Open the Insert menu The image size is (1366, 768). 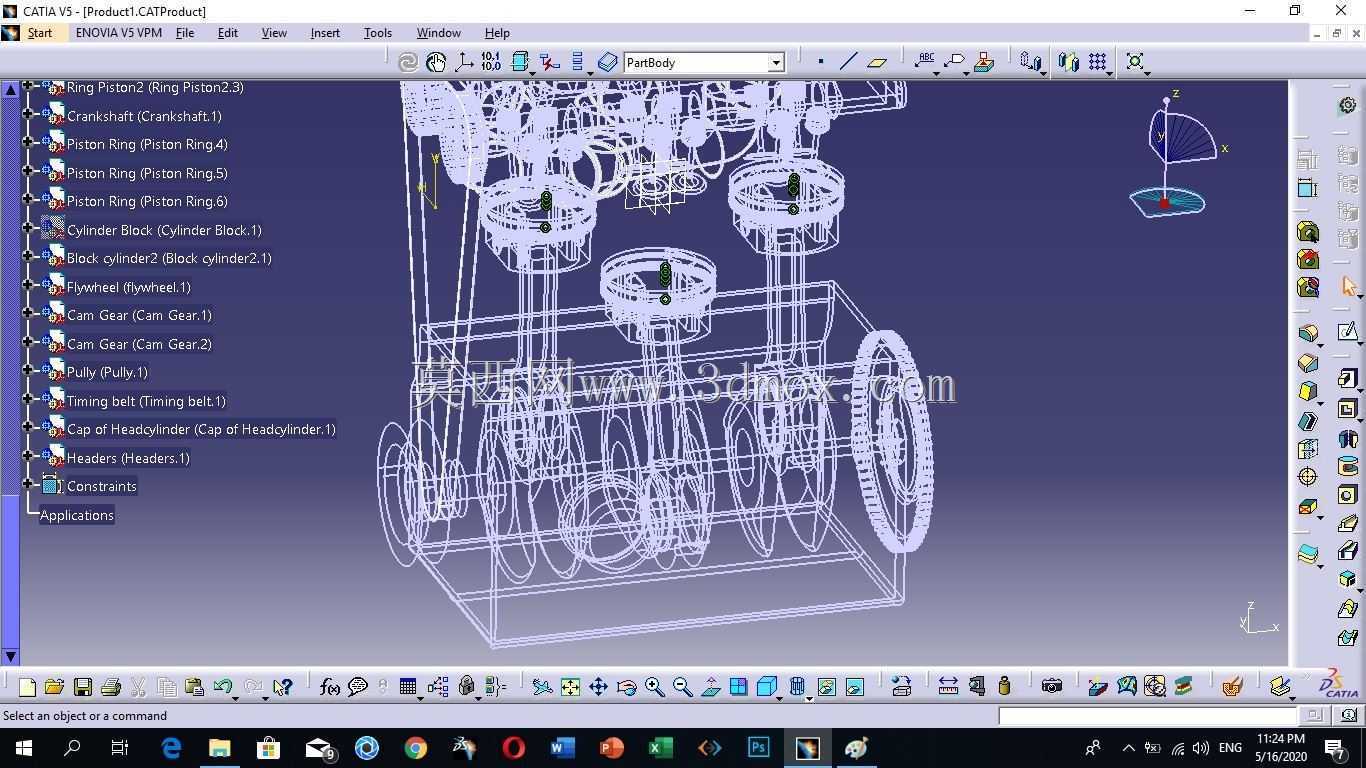[x=325, y=33]
